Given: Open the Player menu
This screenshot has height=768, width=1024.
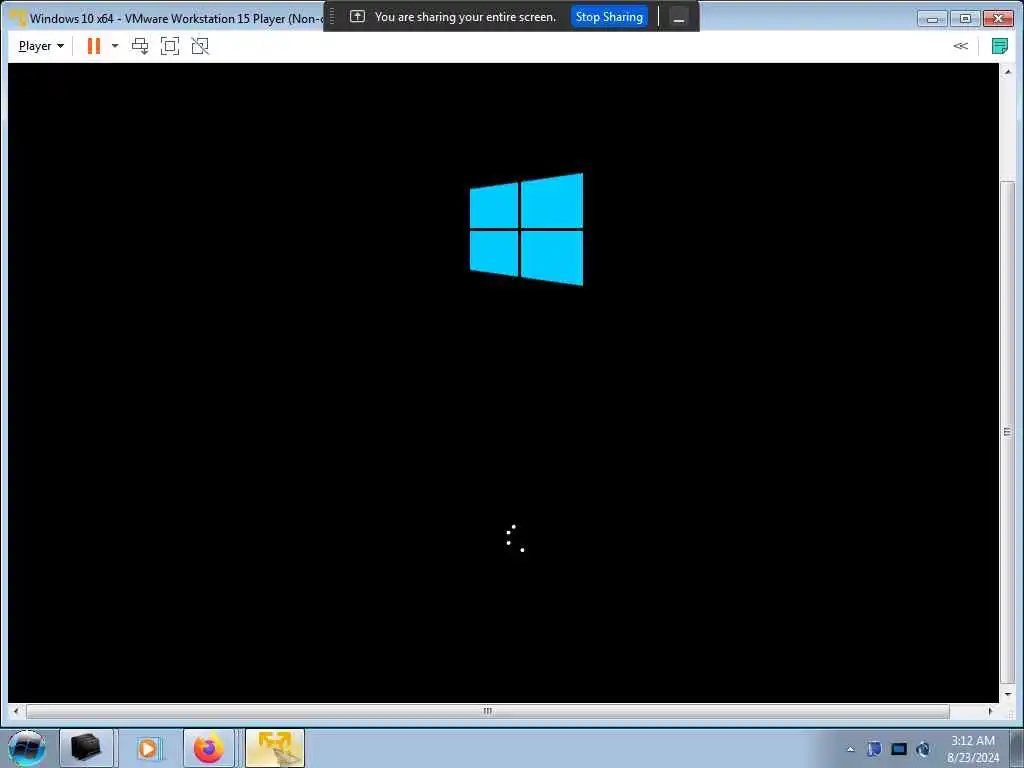Looking at the screenshot, I should point(41,46).
